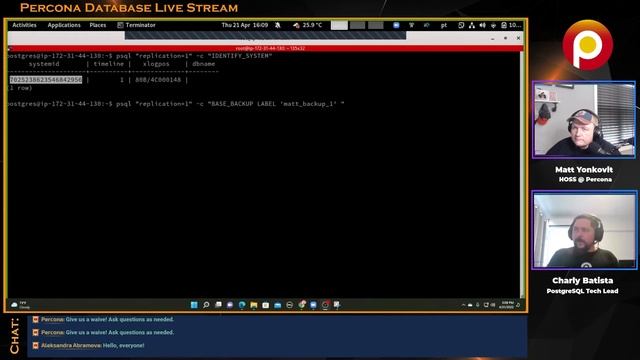This screenshot has height=360, width=640.
Task: Open the volume speaker icon in top bar
Action: (x=482, y=25)
